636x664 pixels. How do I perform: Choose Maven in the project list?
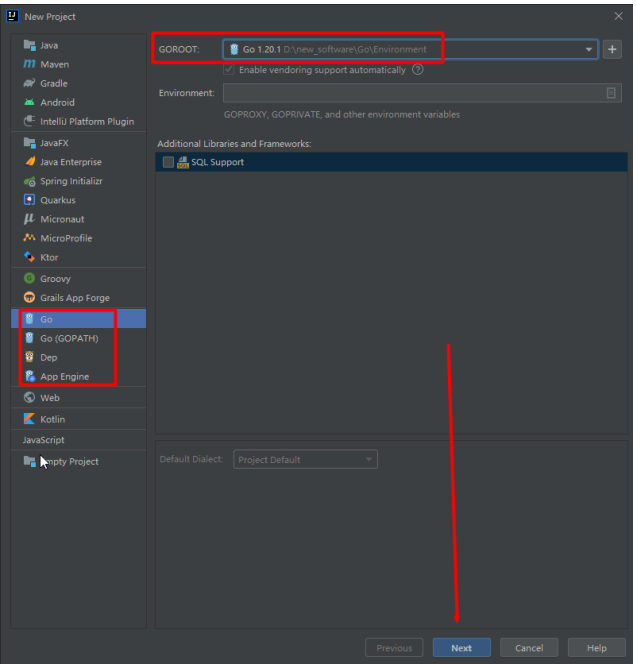(78, 64)
